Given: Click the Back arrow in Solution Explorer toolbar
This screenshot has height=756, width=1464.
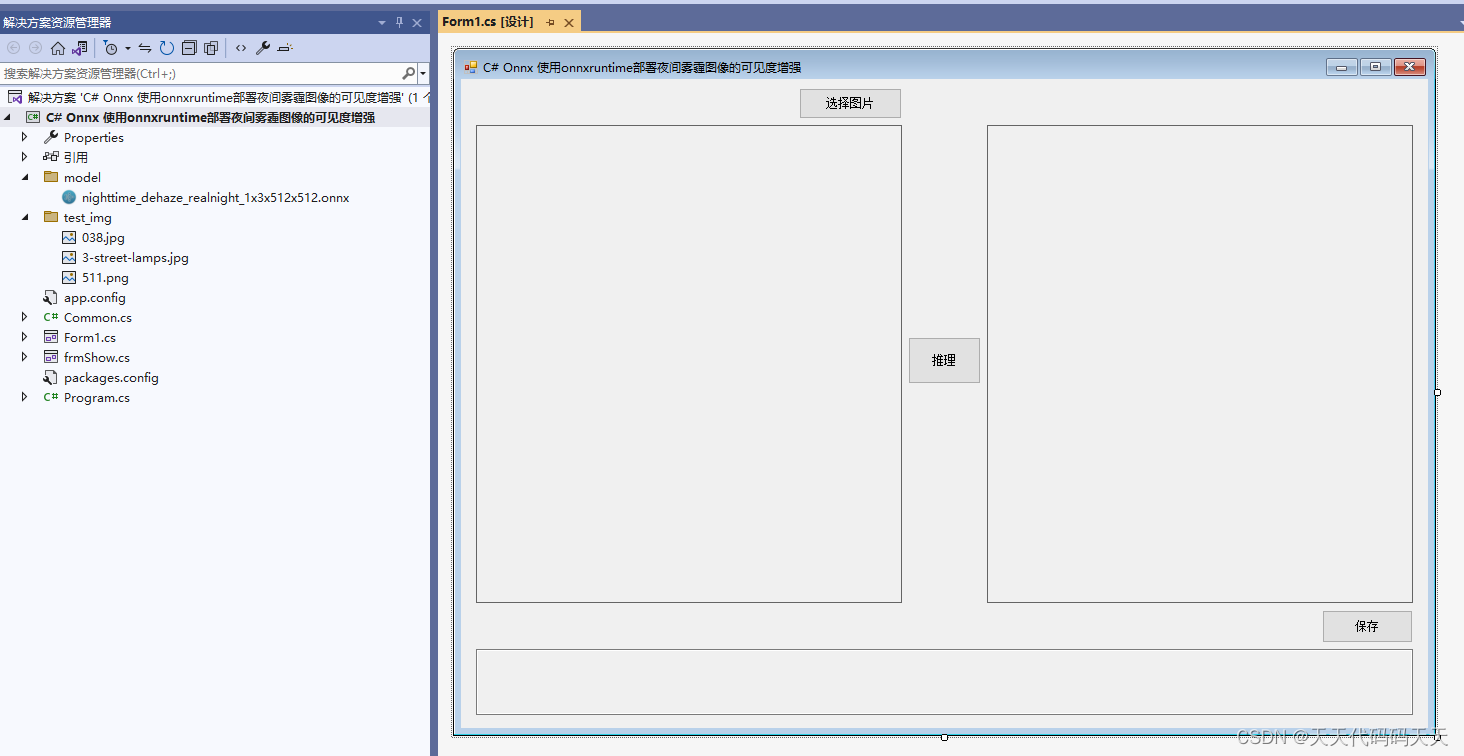Looking at the screenshot, I should pyautogui.click(x=13, y=48).
